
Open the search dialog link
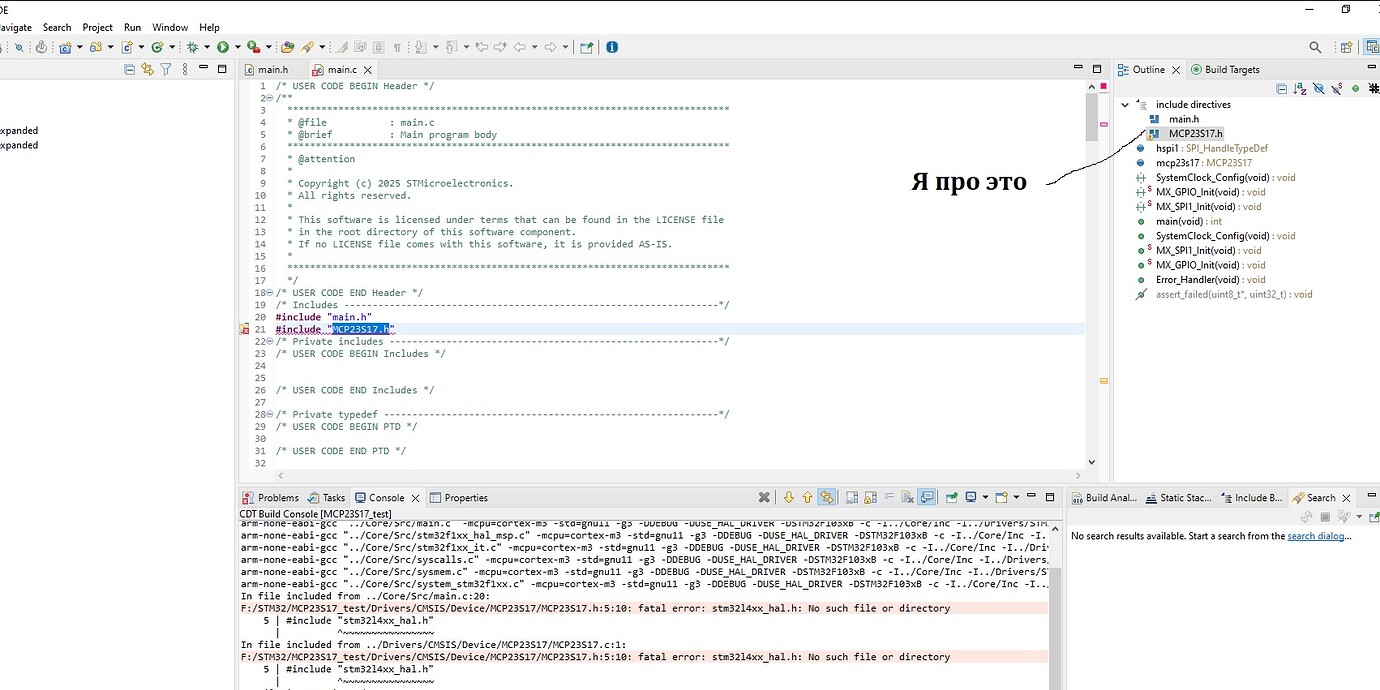pos(1317,536)
